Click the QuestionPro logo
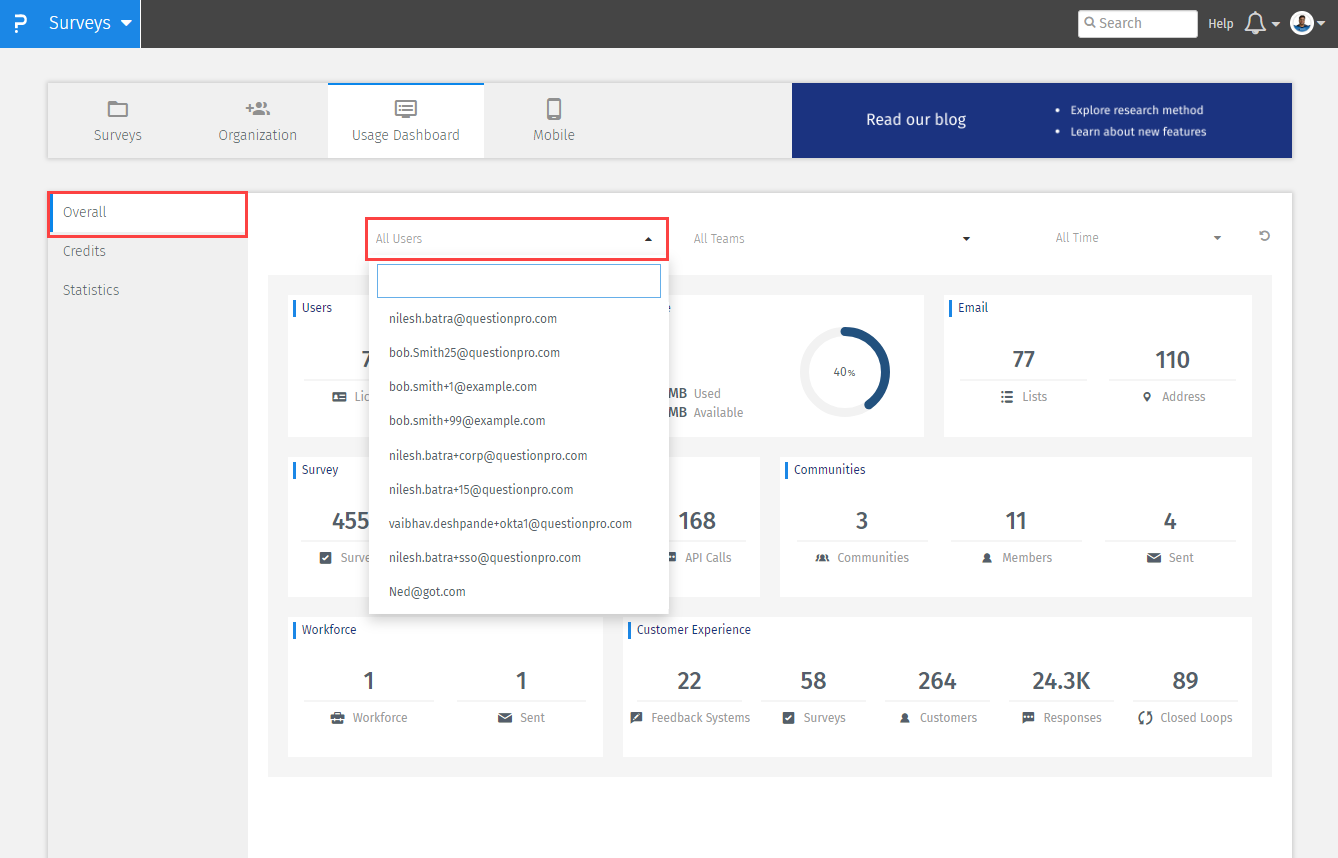This screenshot has width=1338, height=858. [20, 23]
